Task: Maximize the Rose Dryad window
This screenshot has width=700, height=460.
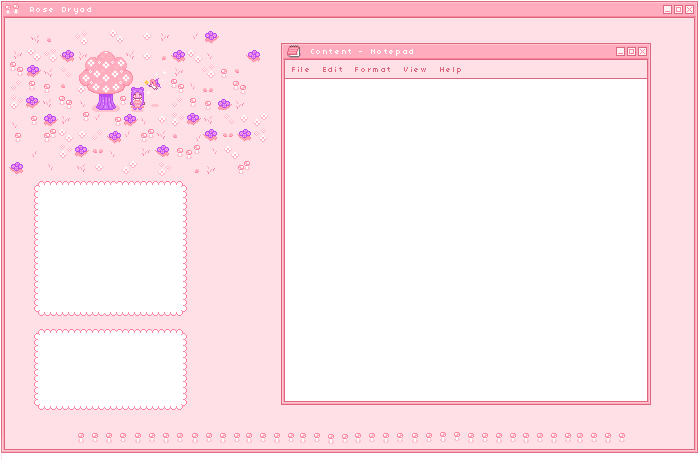Action: (x=678, y=9)
